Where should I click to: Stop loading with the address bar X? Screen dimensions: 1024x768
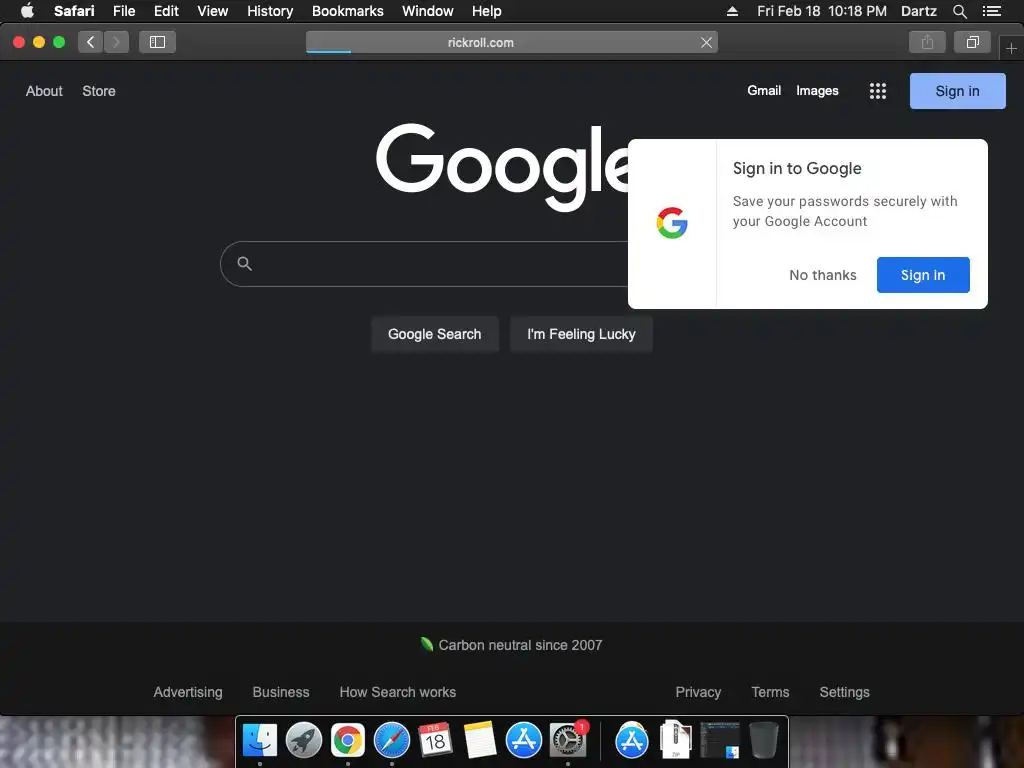tap(706, 42)
